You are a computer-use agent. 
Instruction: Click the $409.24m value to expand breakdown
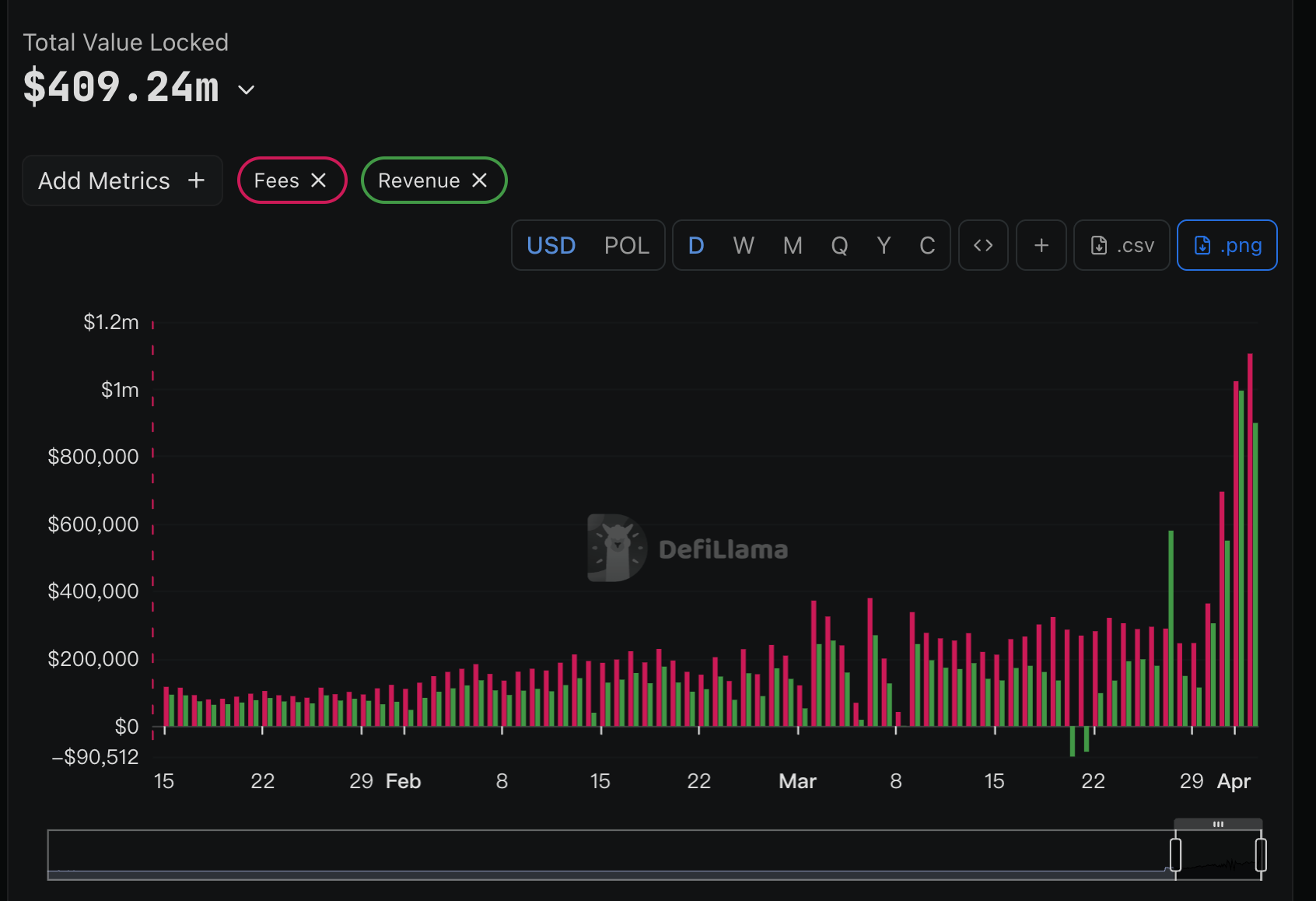pos(121,86)
